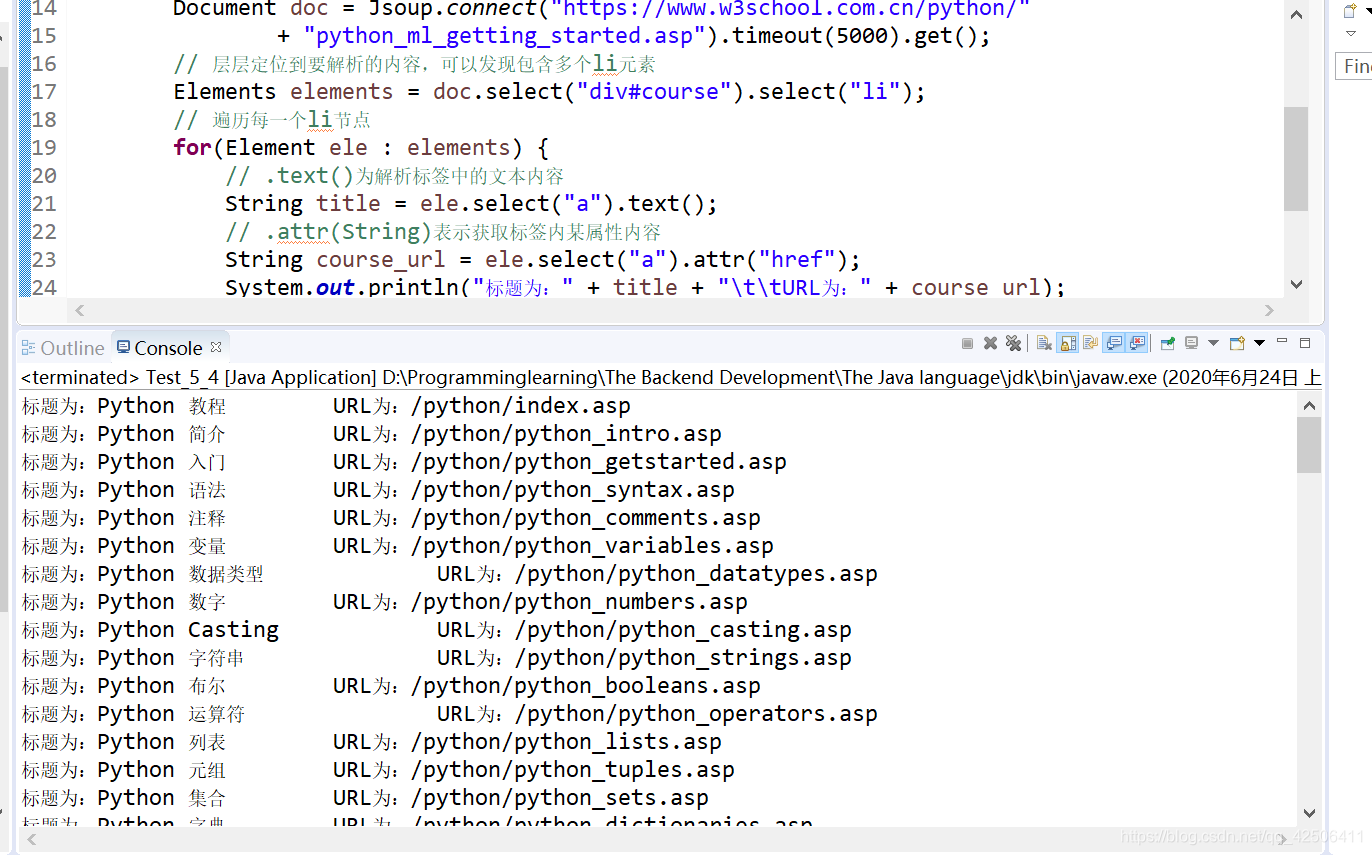This screenshot has width=1372, height=855.
Task: Remove all terminated launches with double X icon
Action: pyautogui.click(x=1013, y=343)
